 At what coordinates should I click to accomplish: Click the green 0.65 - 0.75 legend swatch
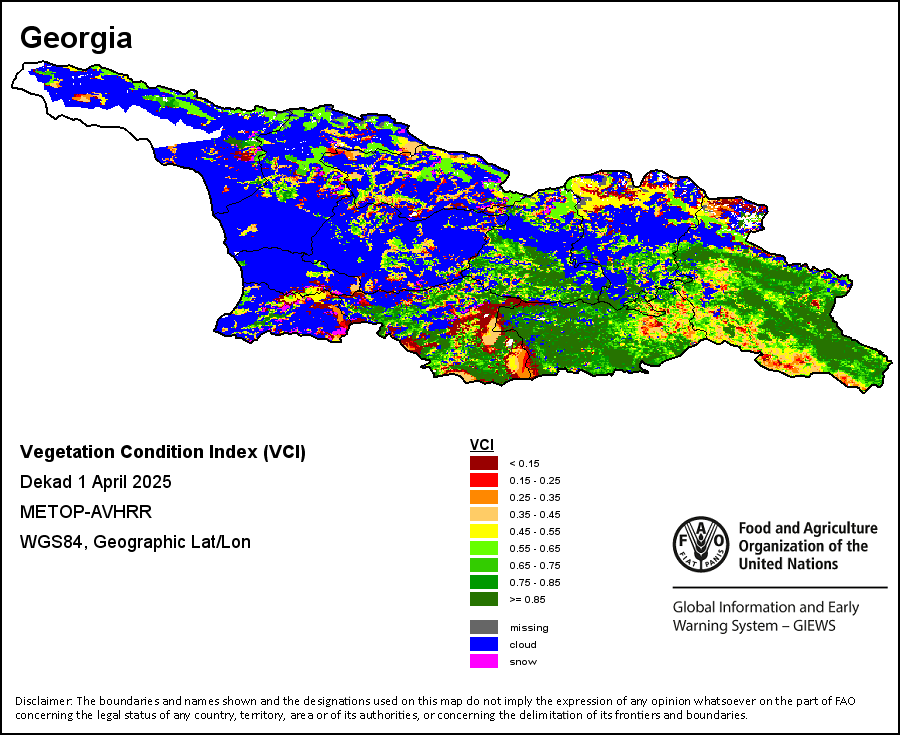(483, 565)
